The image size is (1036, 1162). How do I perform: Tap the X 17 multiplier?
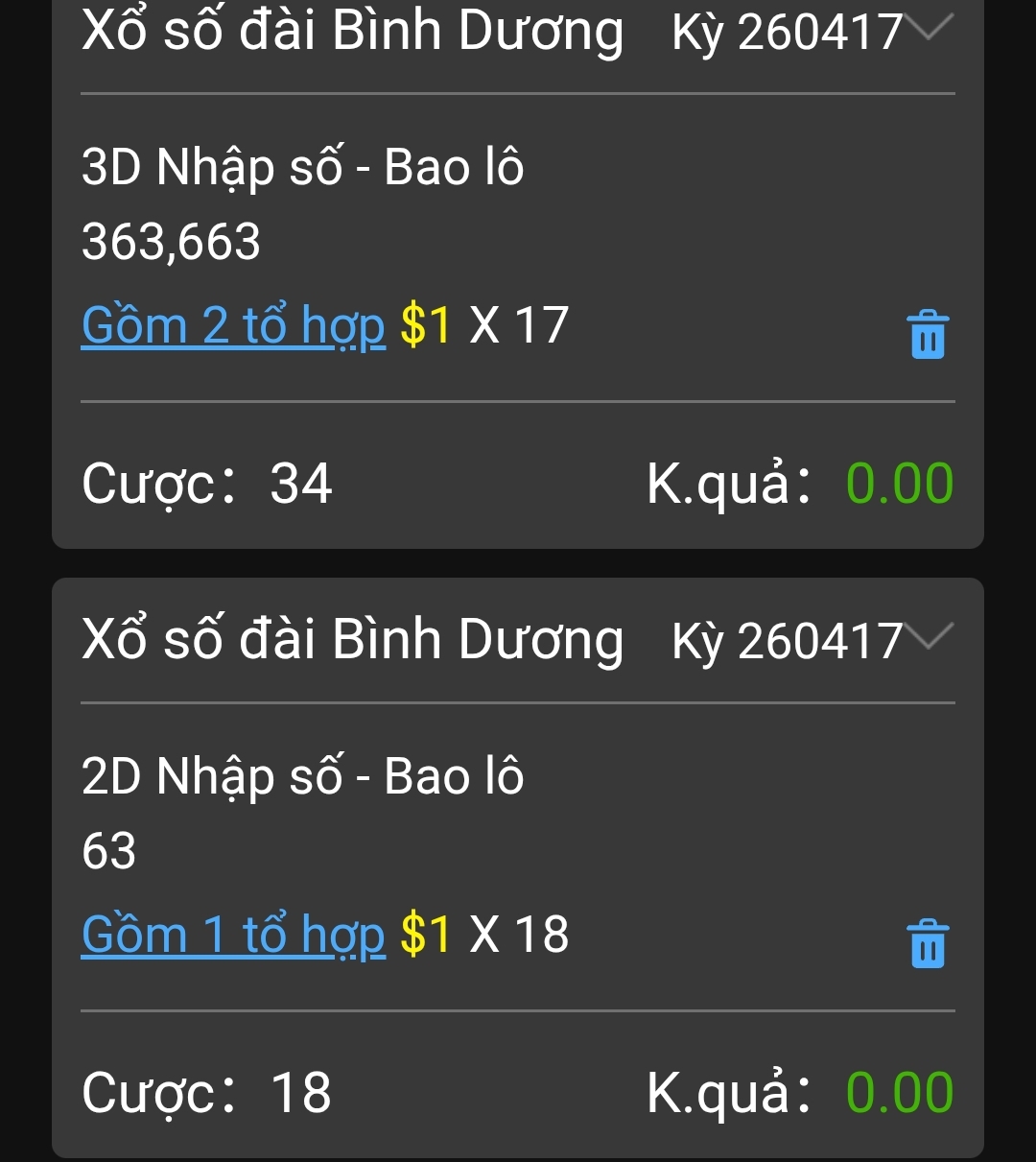pos(519,326)
